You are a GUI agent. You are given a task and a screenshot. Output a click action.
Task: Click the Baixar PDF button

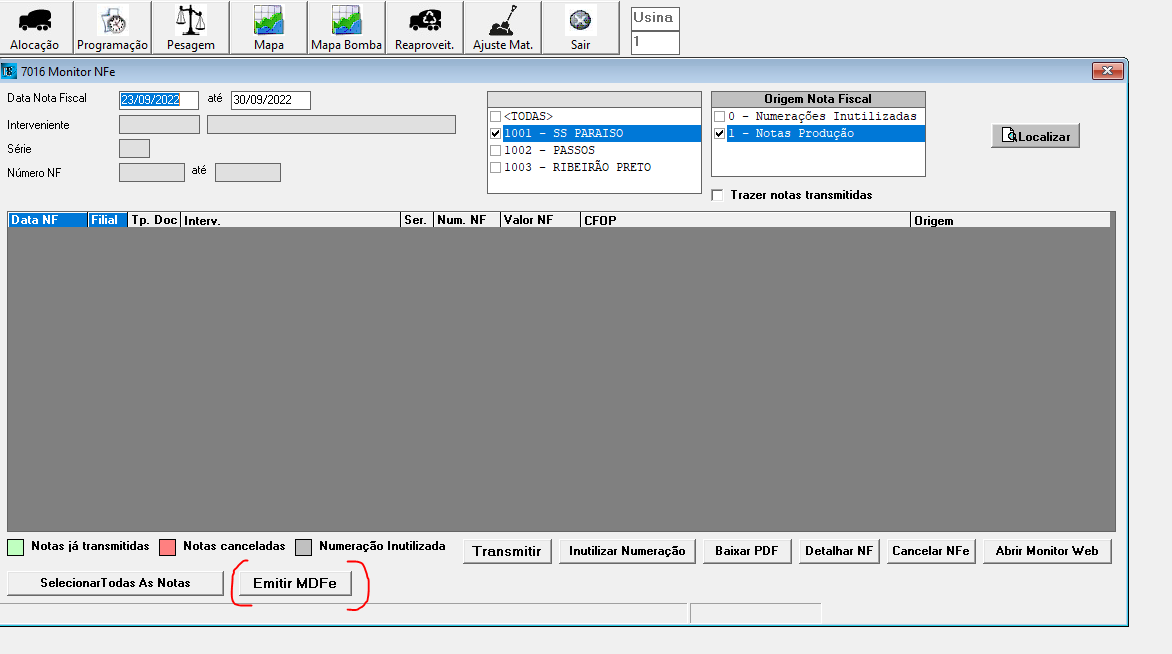[747, 551]
